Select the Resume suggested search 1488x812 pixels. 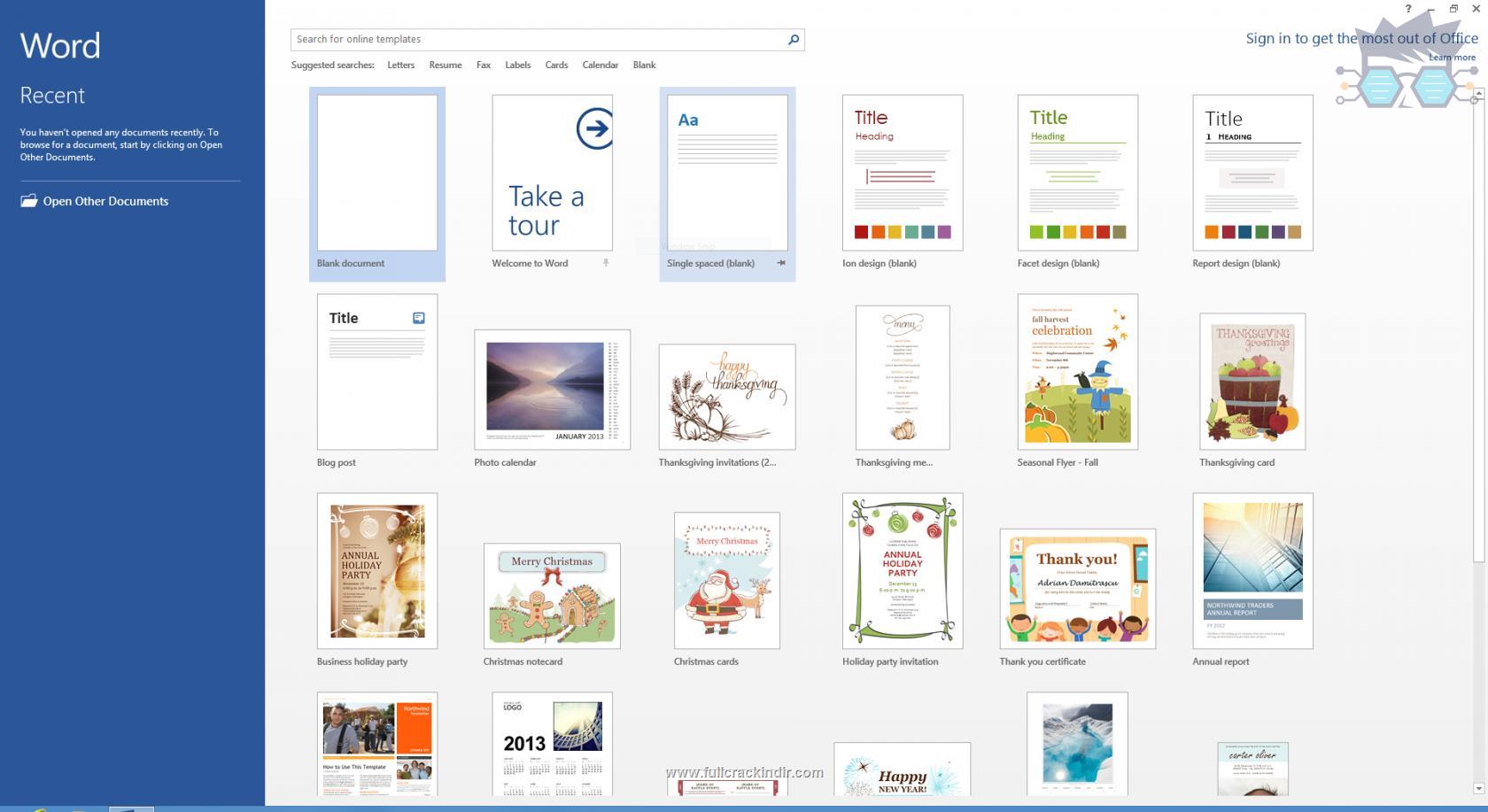tap(446, 65)
